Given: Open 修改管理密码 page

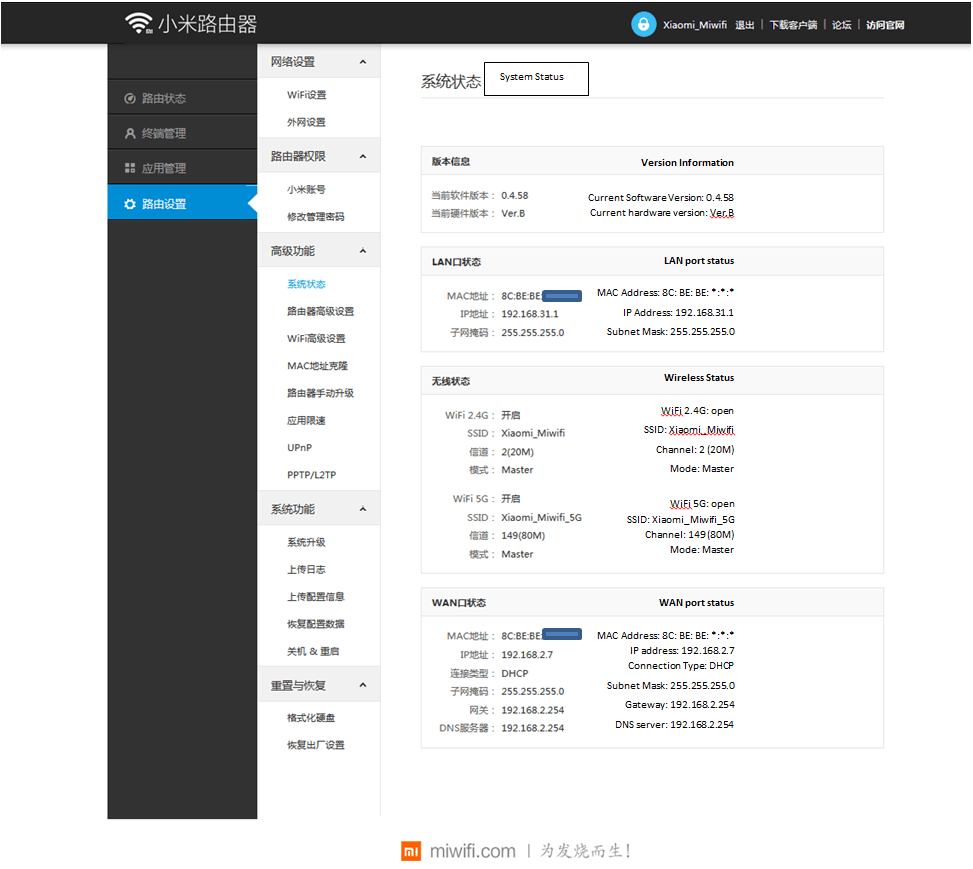Looking at the screenshot, I should tap(316, 216).
